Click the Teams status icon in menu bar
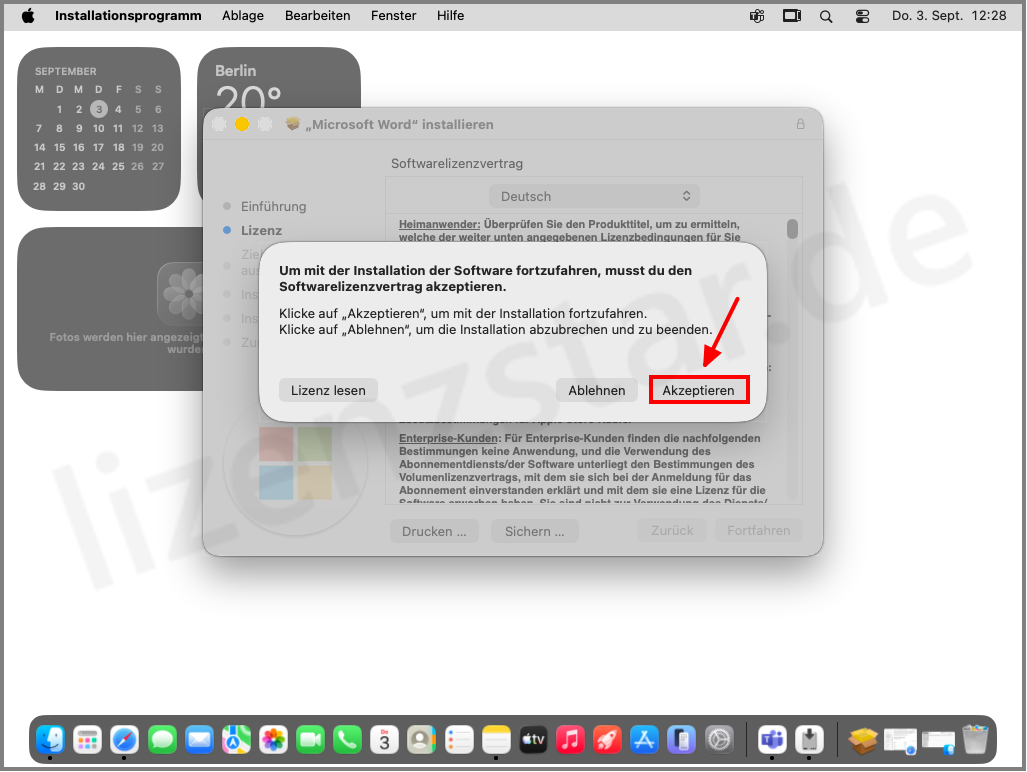The image size is (1027, 772). (x=757, y=16)
